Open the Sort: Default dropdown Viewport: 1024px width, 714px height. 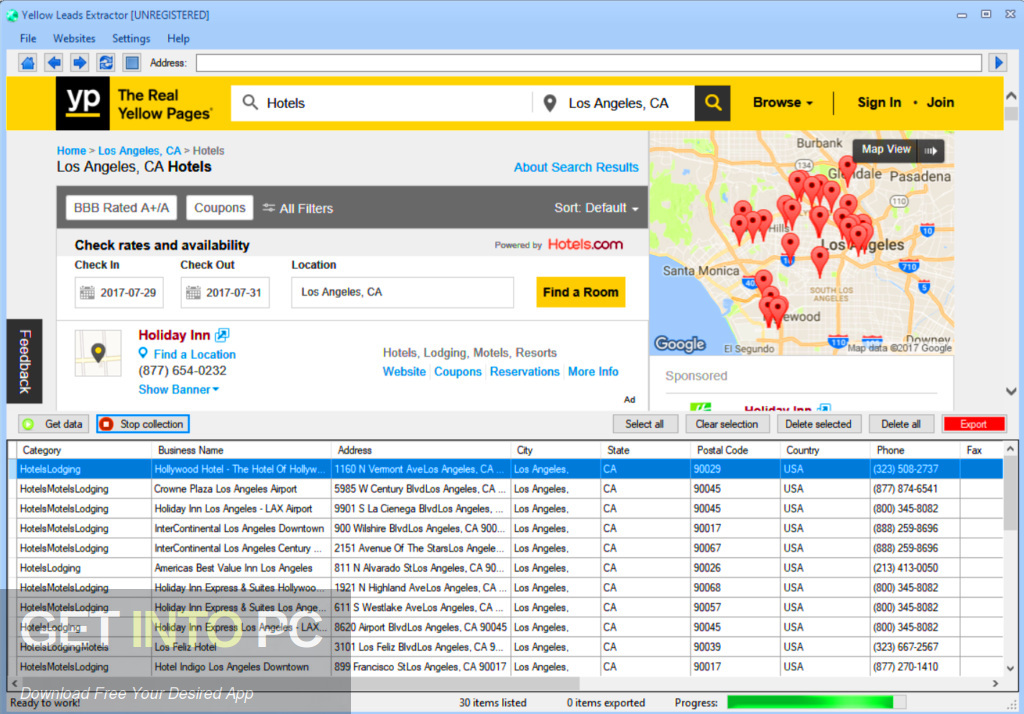pyautogui.click(x=596, y=208)
